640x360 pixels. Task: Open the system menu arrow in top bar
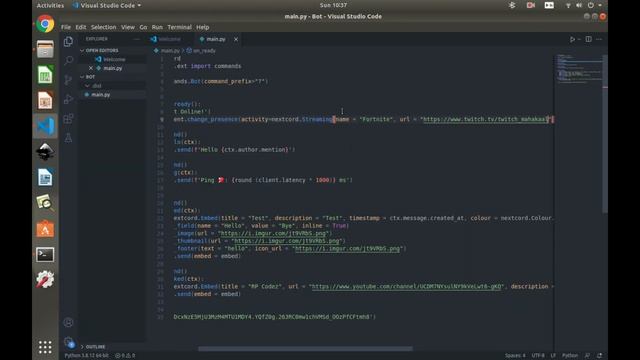(600, 5)
